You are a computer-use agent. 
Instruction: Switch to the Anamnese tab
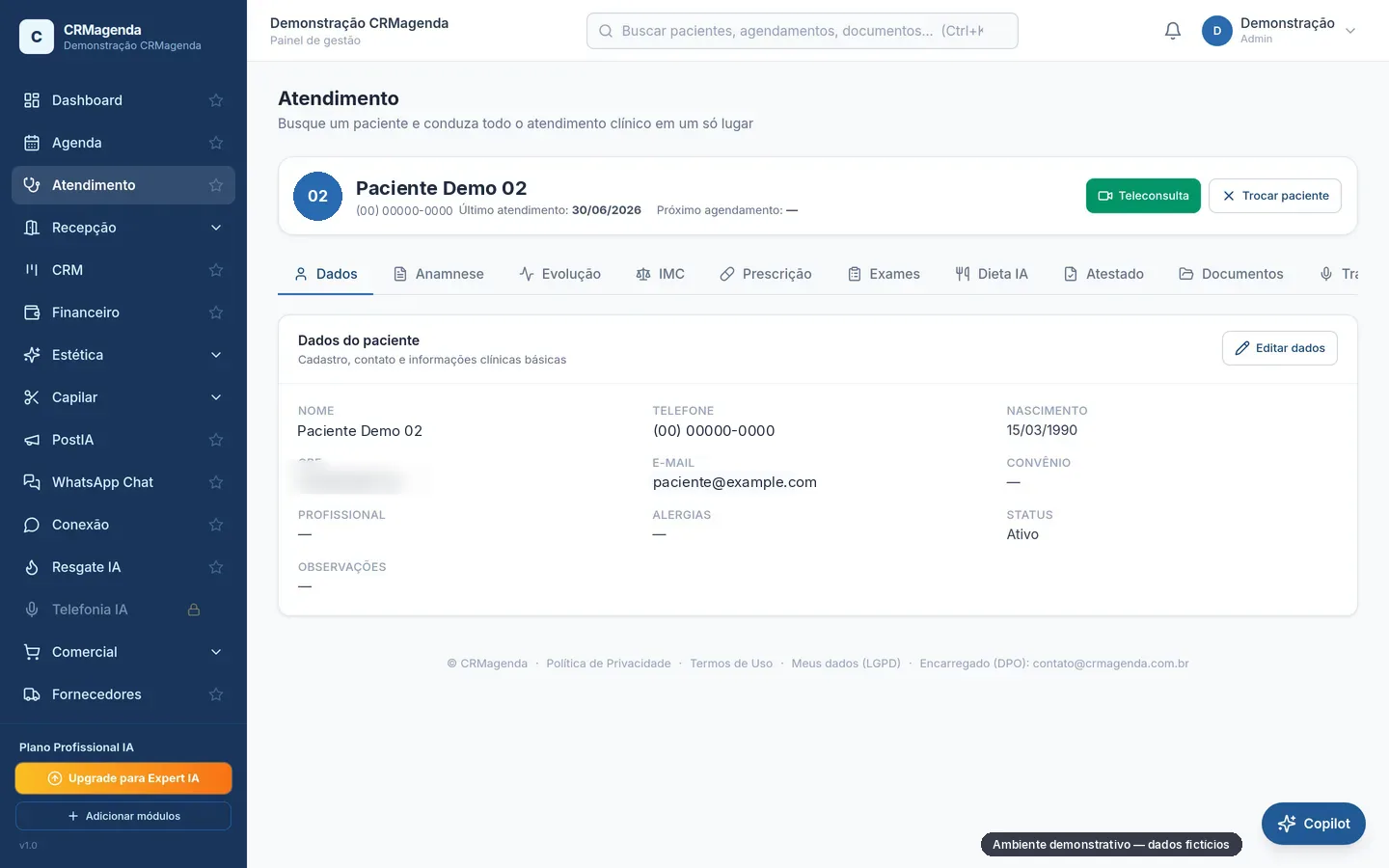(x=439, y=274)
